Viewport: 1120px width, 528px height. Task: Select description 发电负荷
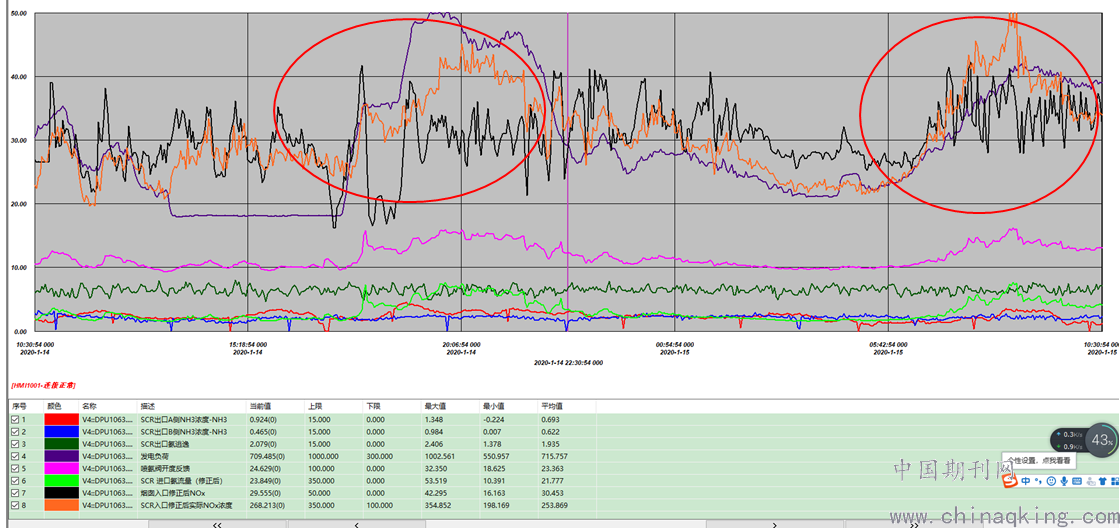(153, 456)
